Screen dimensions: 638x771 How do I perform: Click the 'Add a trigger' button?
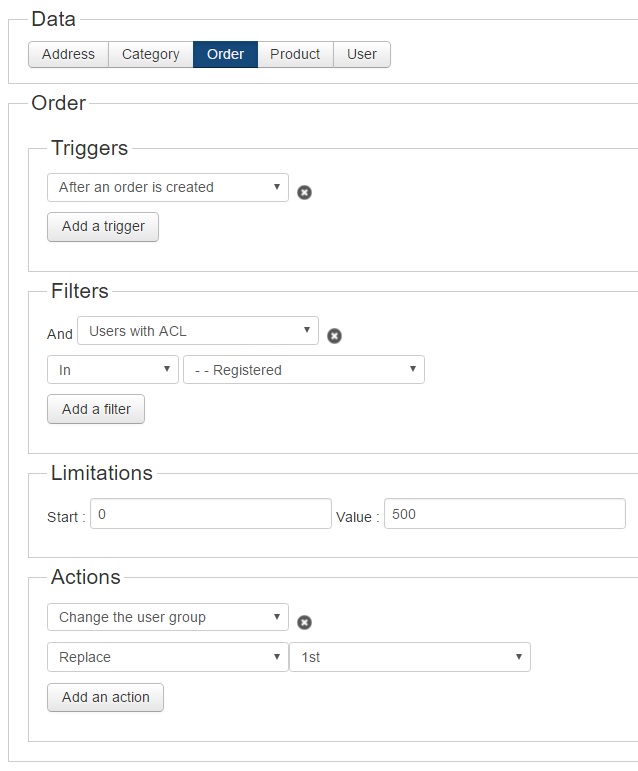[x=103, y=227]
